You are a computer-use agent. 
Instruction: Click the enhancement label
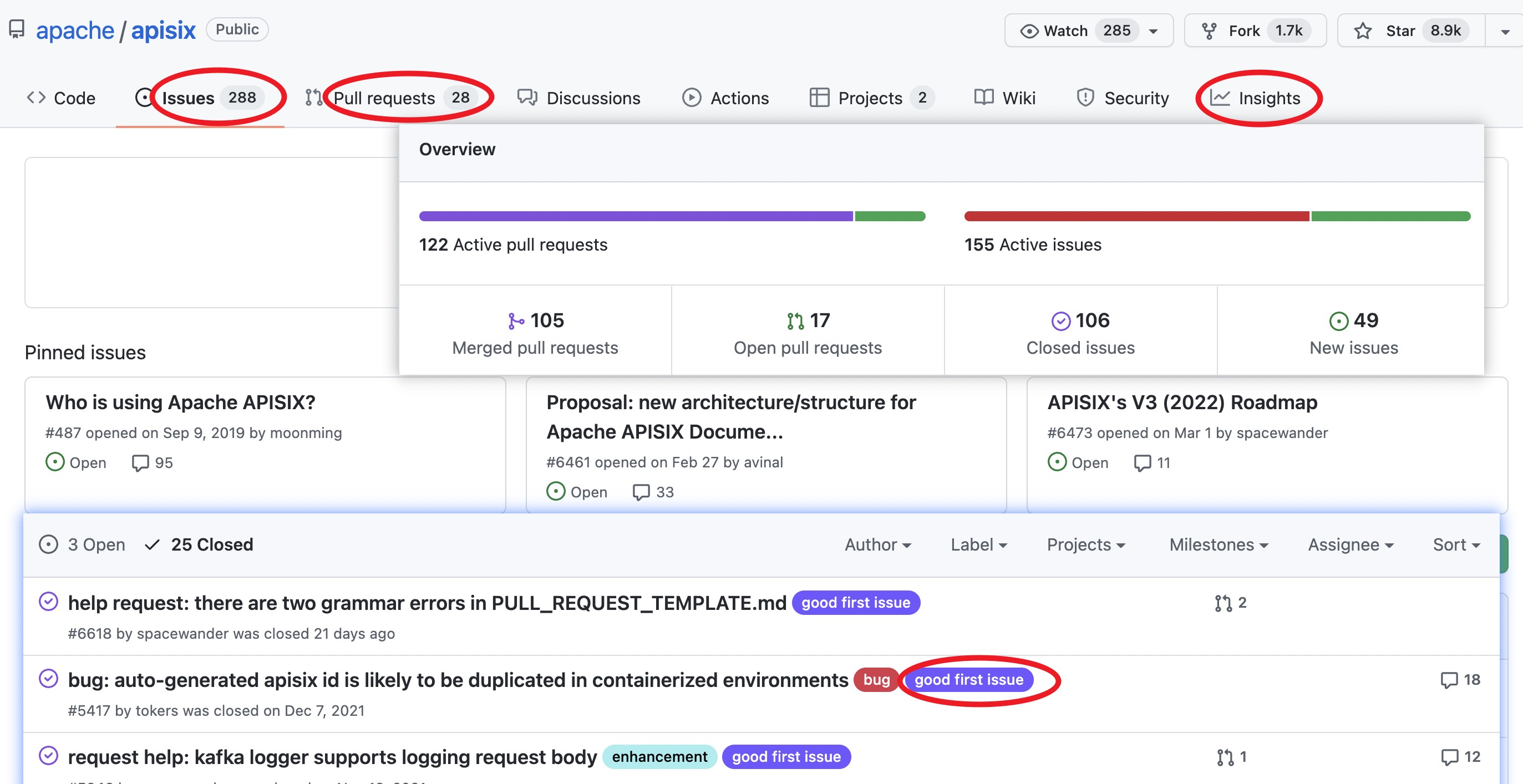click(x=659, y=756)
